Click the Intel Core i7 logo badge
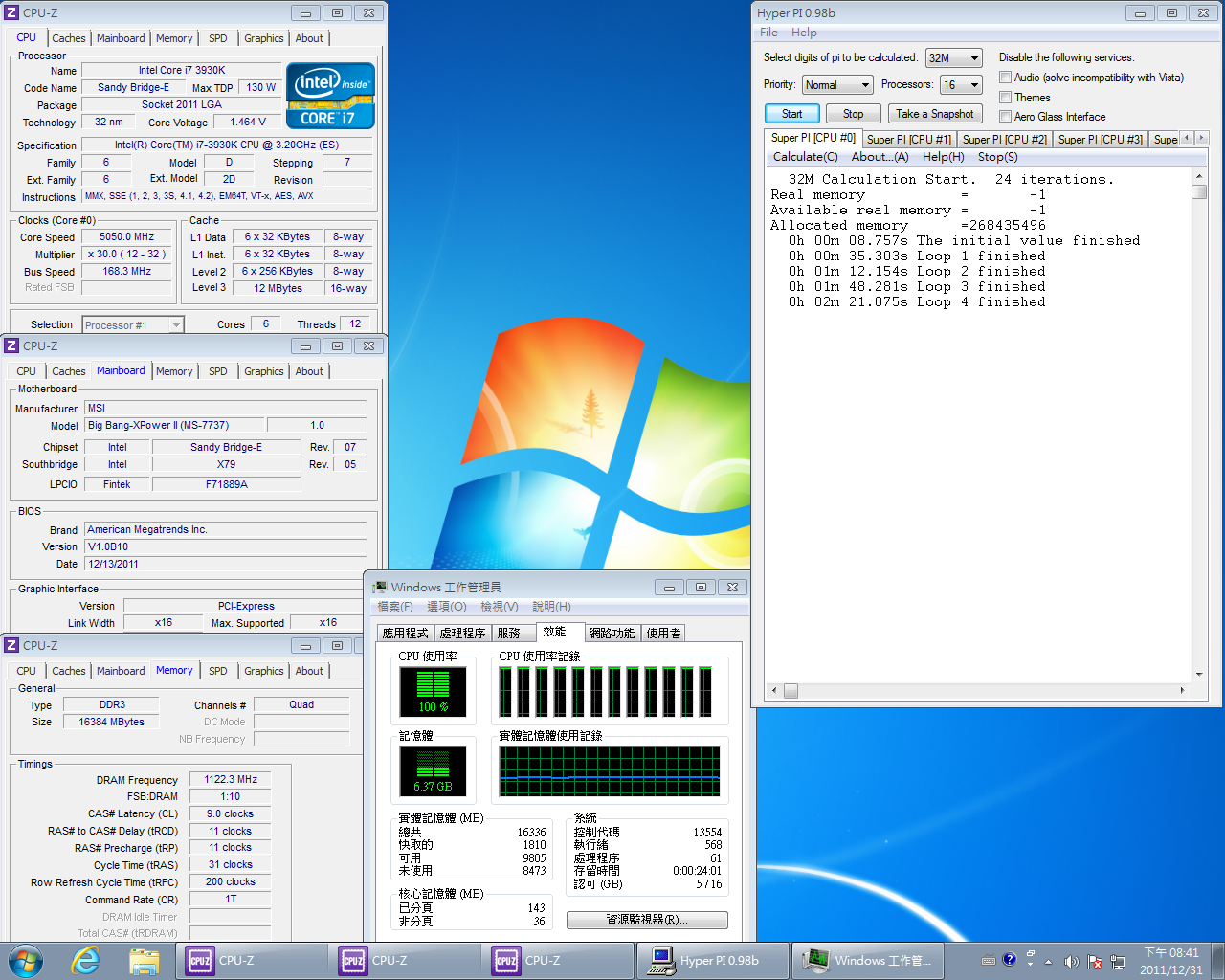The image size is (1225, 980). [330, 96]
